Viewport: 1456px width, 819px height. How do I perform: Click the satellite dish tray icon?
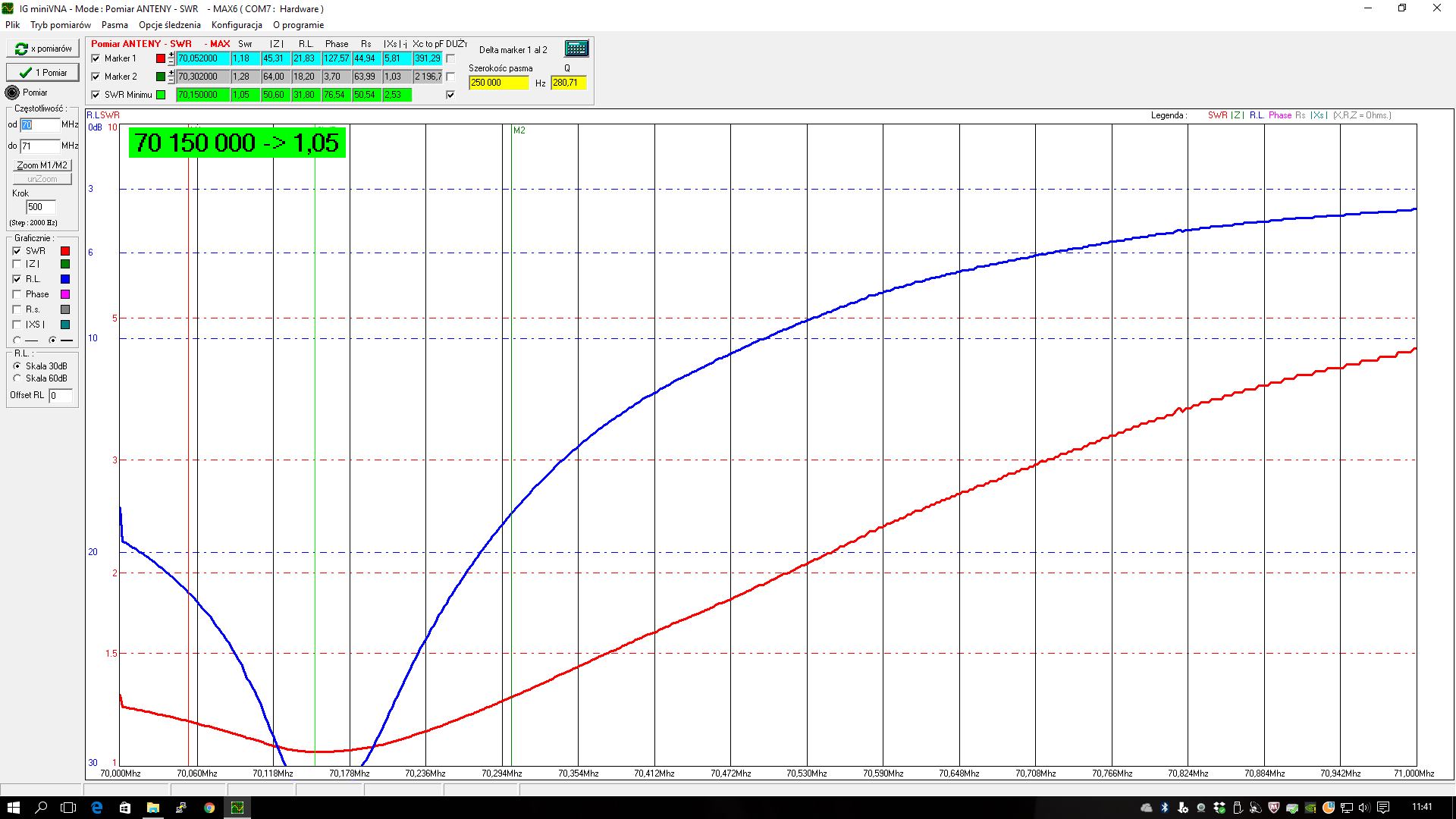pos(1255,808)
